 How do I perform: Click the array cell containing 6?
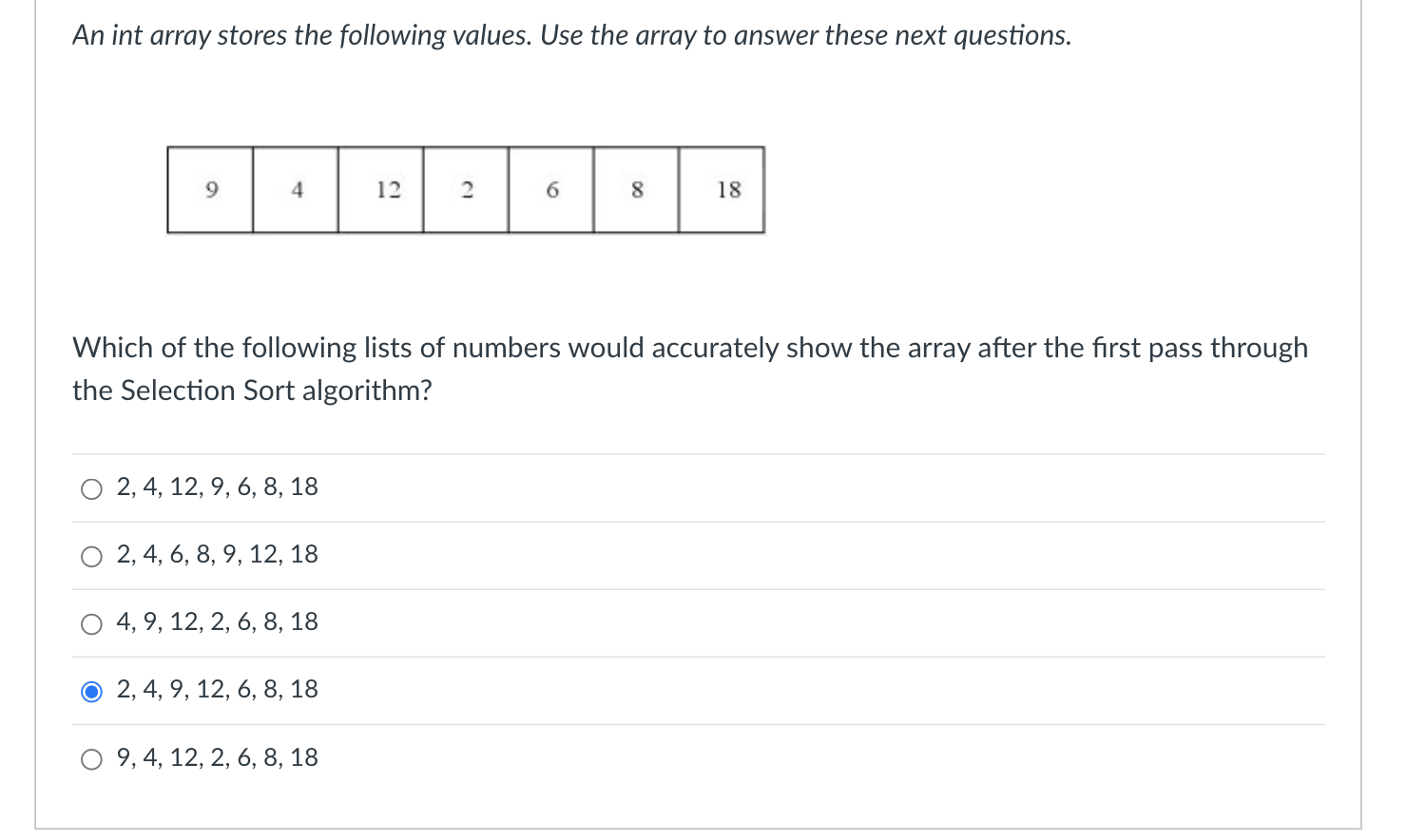coord(551,190)
